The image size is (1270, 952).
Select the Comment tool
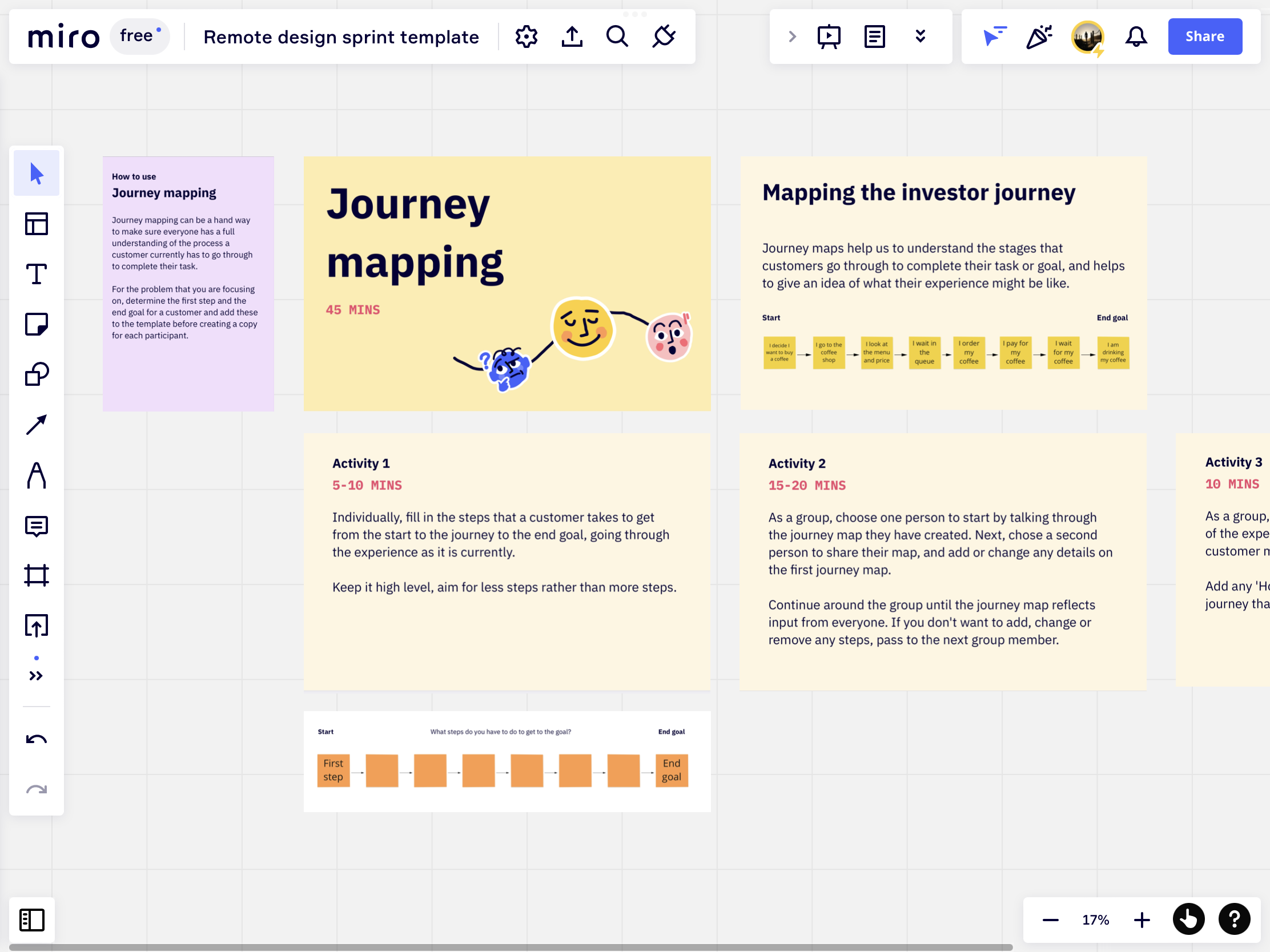coord(36,526)
